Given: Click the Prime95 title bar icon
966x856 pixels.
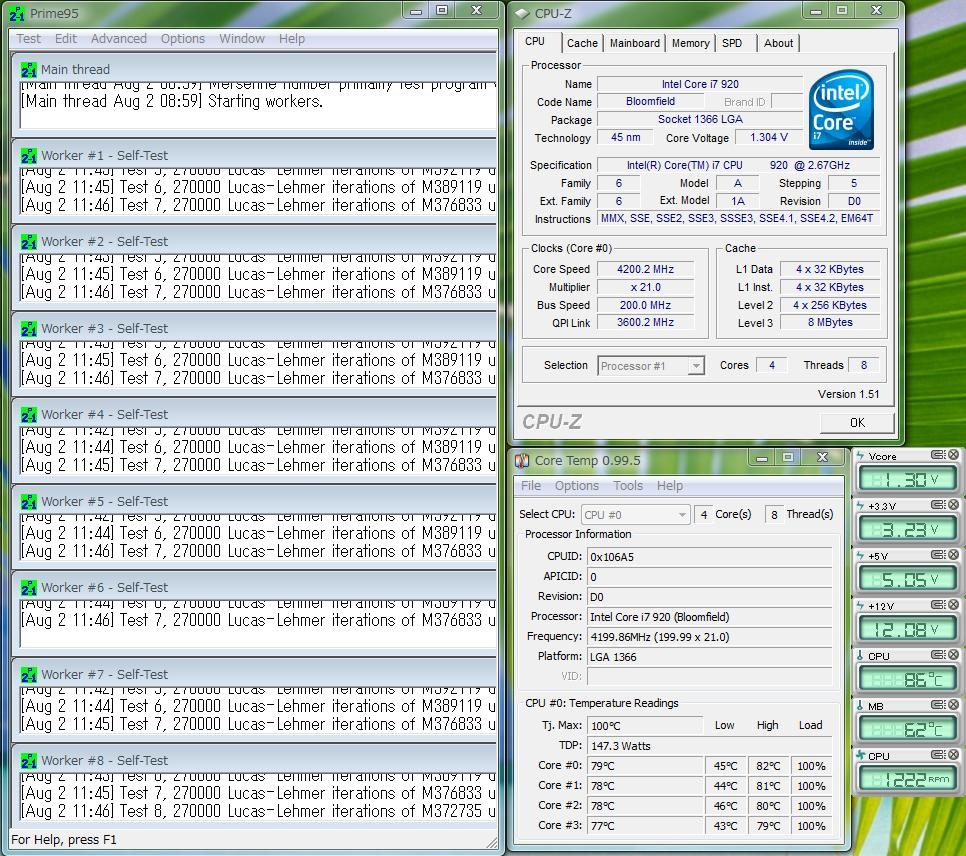Looking at the screenshot, I should (x=16, y=13).
